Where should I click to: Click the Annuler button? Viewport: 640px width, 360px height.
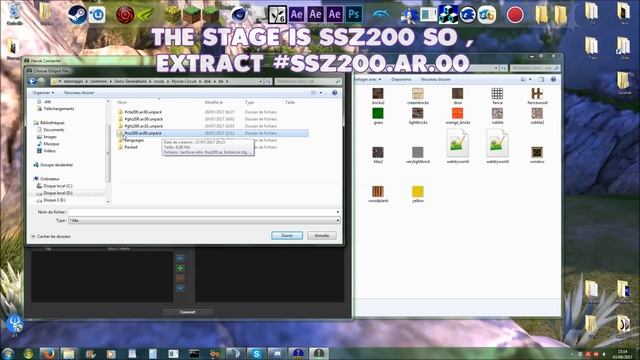322,236
